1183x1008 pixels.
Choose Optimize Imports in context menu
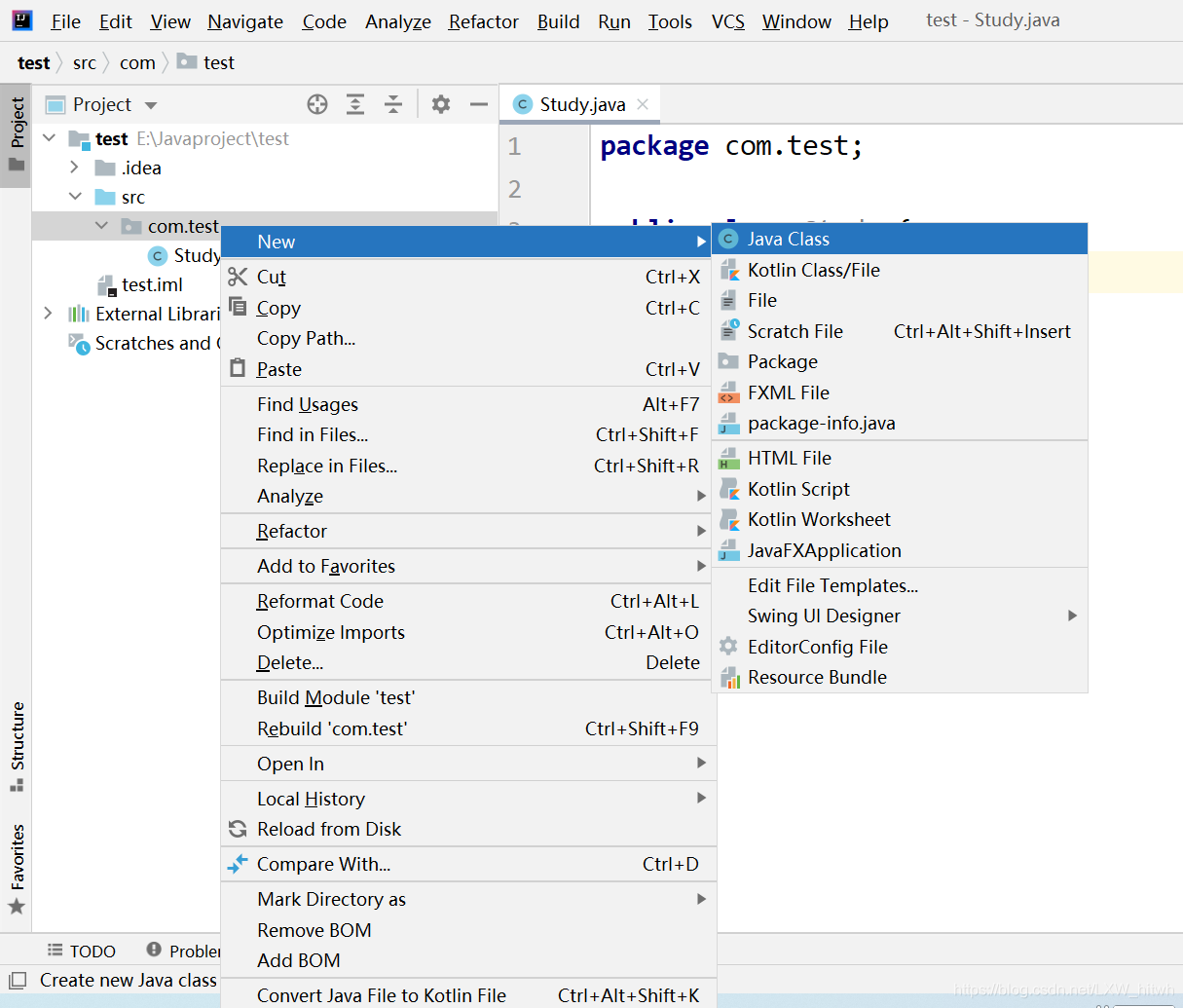coord(468,632)
